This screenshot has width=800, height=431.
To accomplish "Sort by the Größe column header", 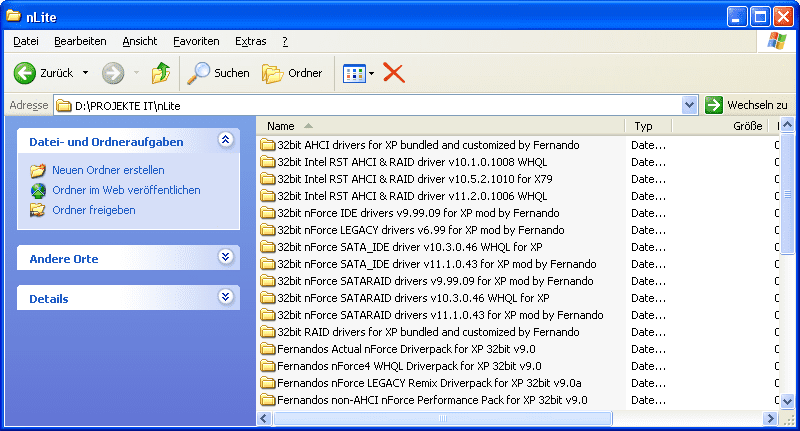I will point(722,126).
